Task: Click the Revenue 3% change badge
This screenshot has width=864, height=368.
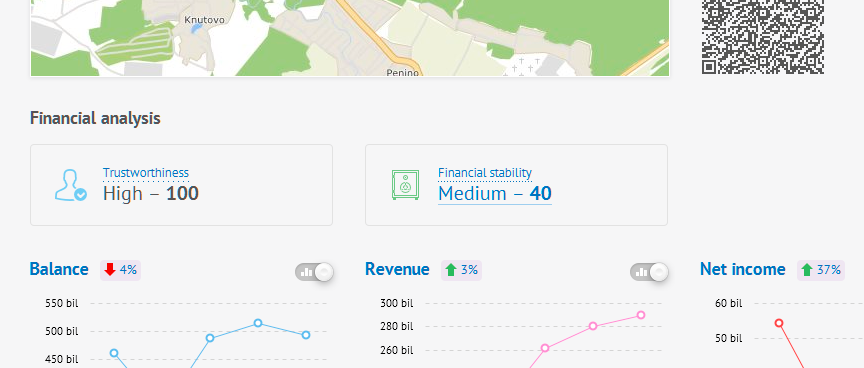Action: 461,270
